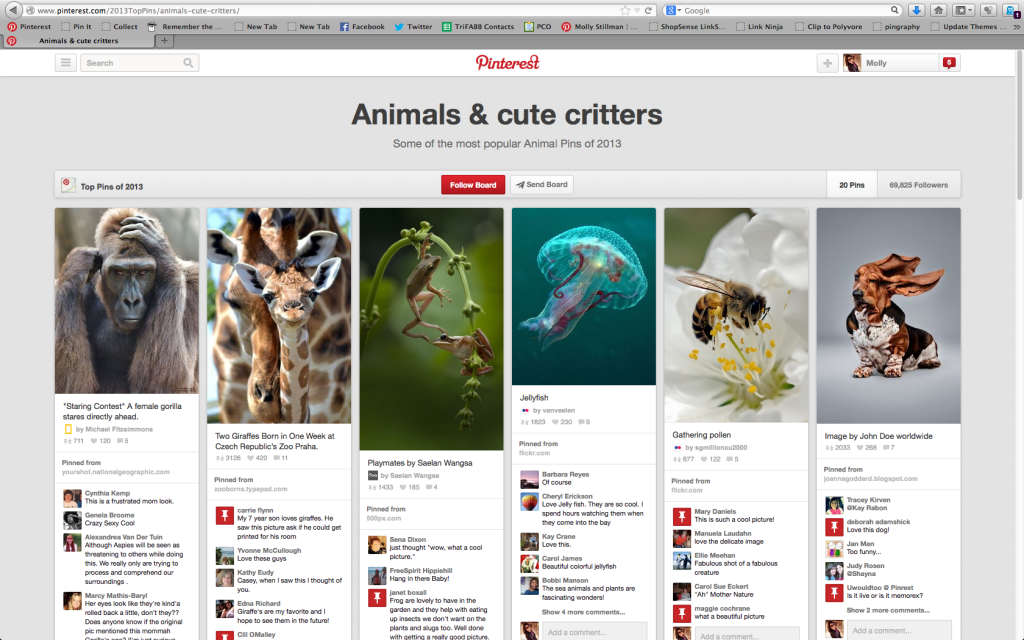
Task: Open the gorilla Staring Contest pin image
Action: (127, 298)
